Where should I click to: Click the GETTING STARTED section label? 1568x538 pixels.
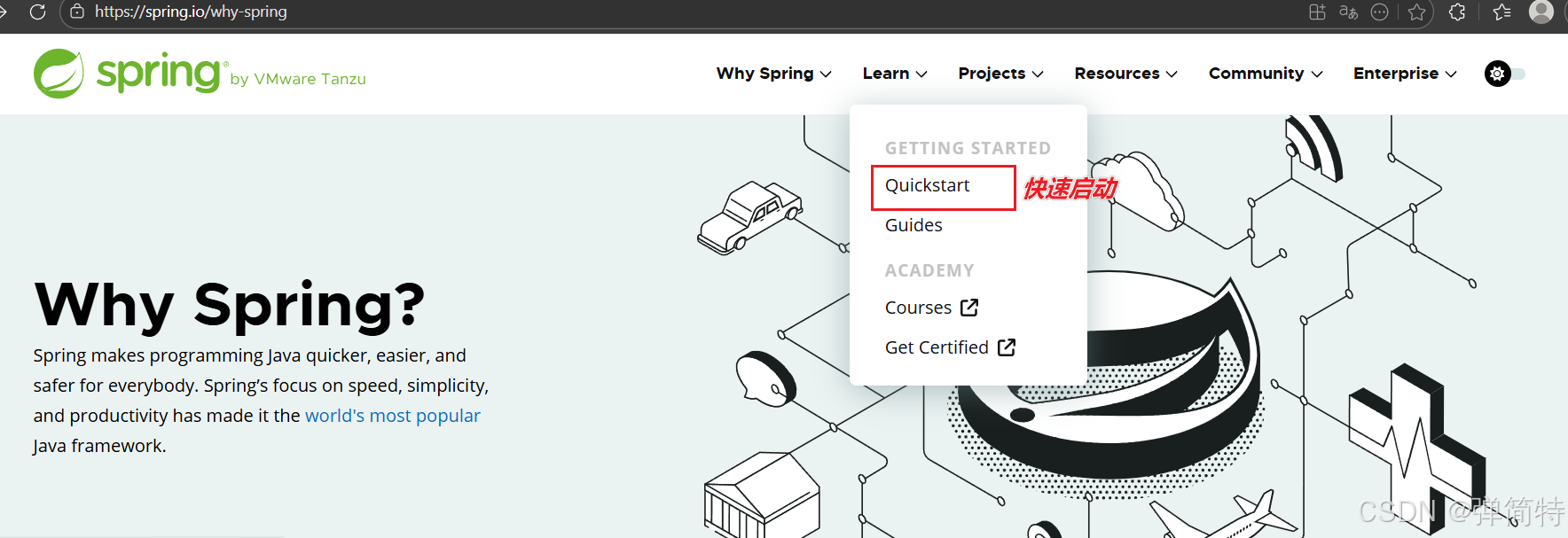point(968,148)
